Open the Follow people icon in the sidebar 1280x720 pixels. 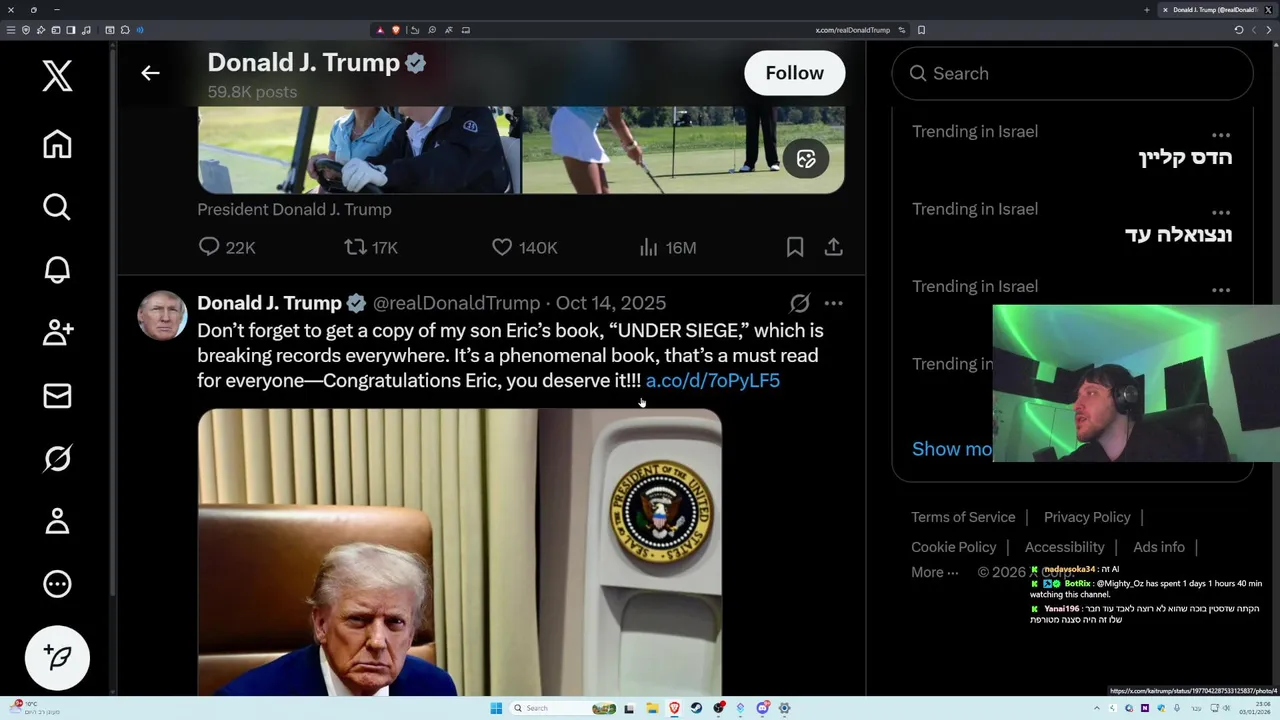click(x=57, y=332)
